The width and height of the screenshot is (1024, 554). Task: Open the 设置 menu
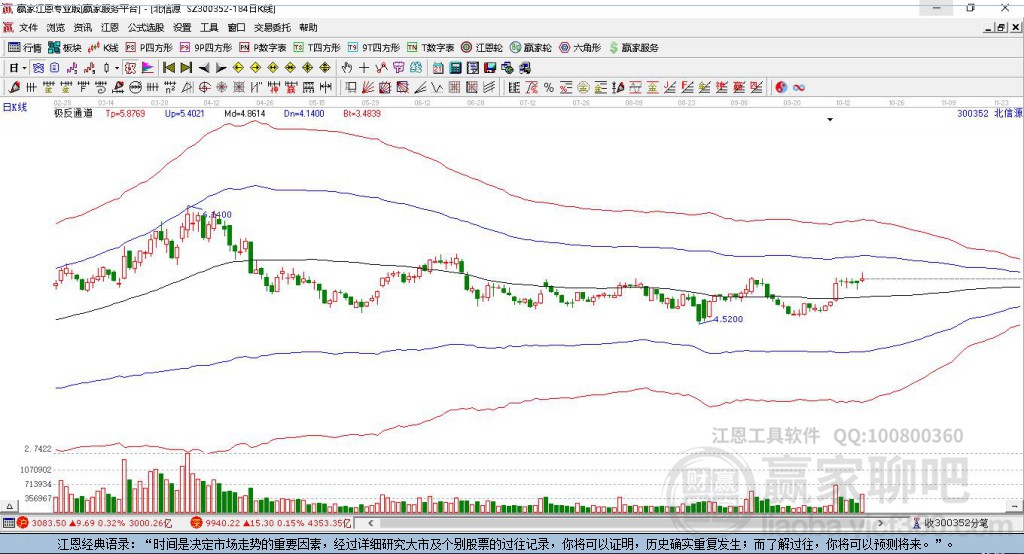(182, 27)
